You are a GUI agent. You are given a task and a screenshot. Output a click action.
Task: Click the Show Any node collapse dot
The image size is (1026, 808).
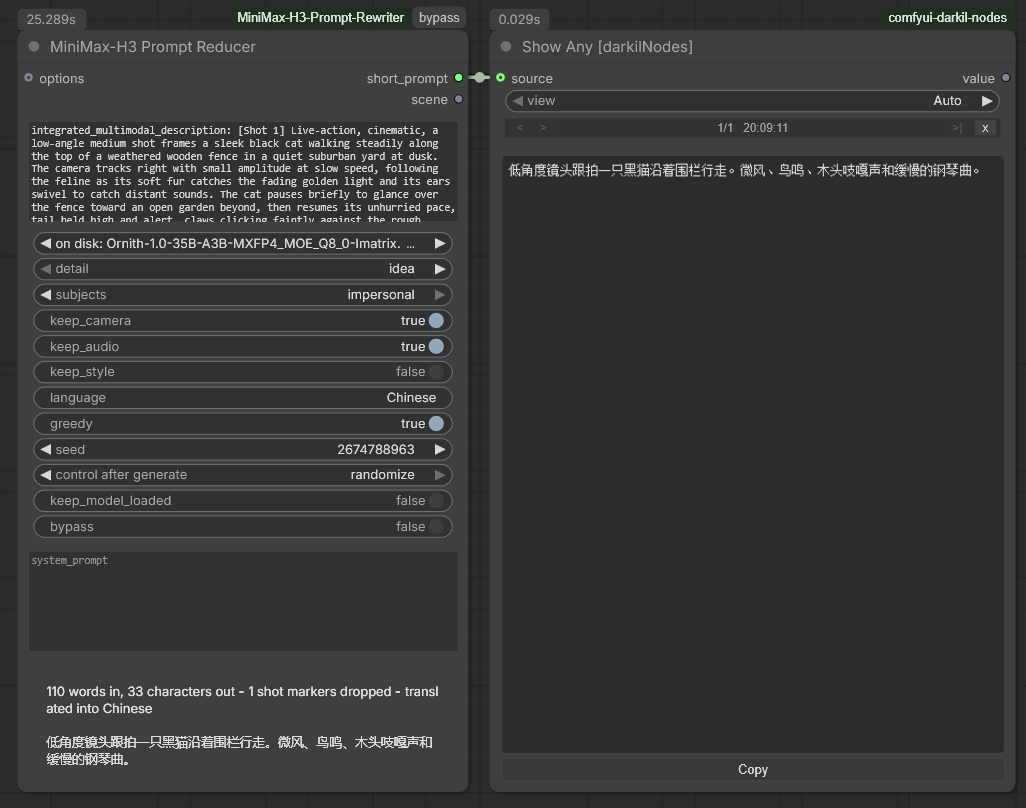[506, 46]
